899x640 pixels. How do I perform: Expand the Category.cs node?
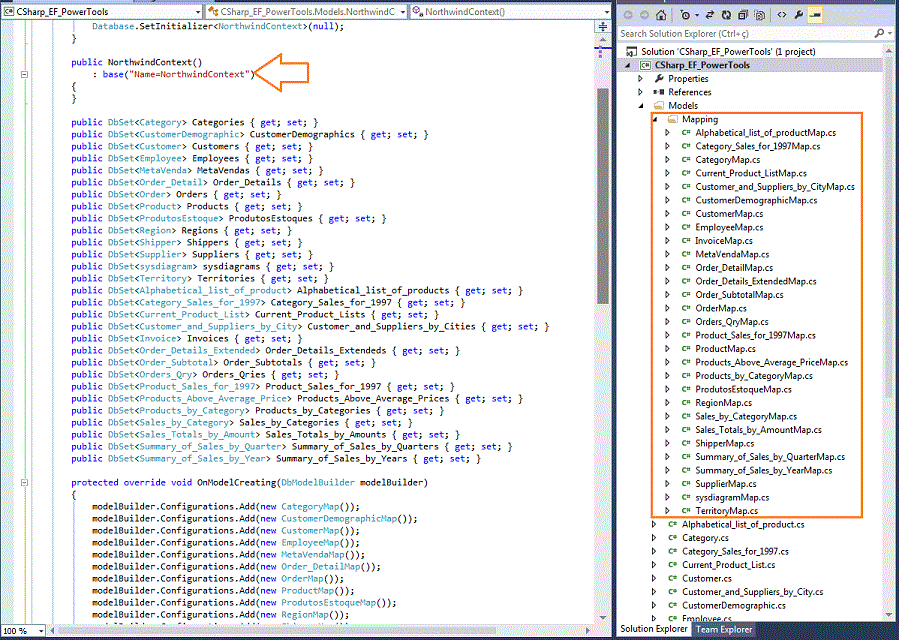pos(654,538)
